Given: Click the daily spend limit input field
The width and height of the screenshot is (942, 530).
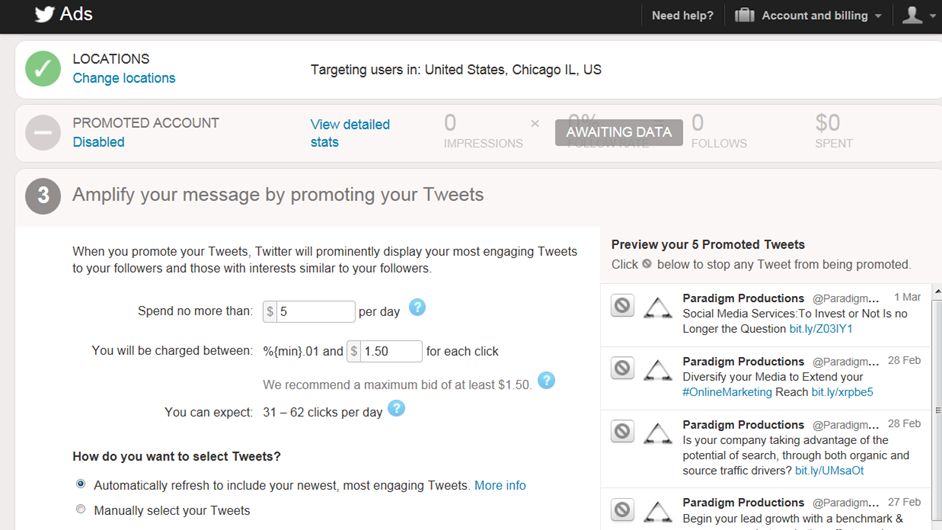Looking at the screenshot, I should [x=315, y=312].
